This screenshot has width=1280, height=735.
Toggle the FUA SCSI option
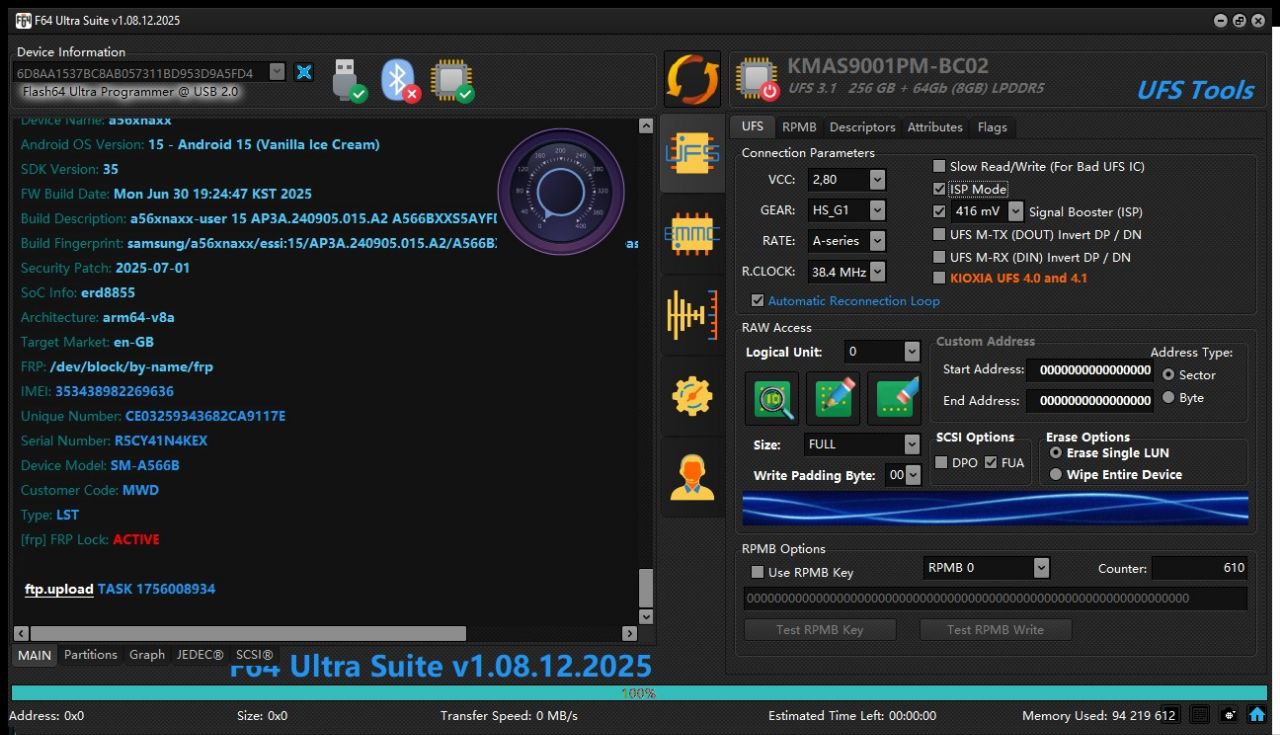[991, 462]
